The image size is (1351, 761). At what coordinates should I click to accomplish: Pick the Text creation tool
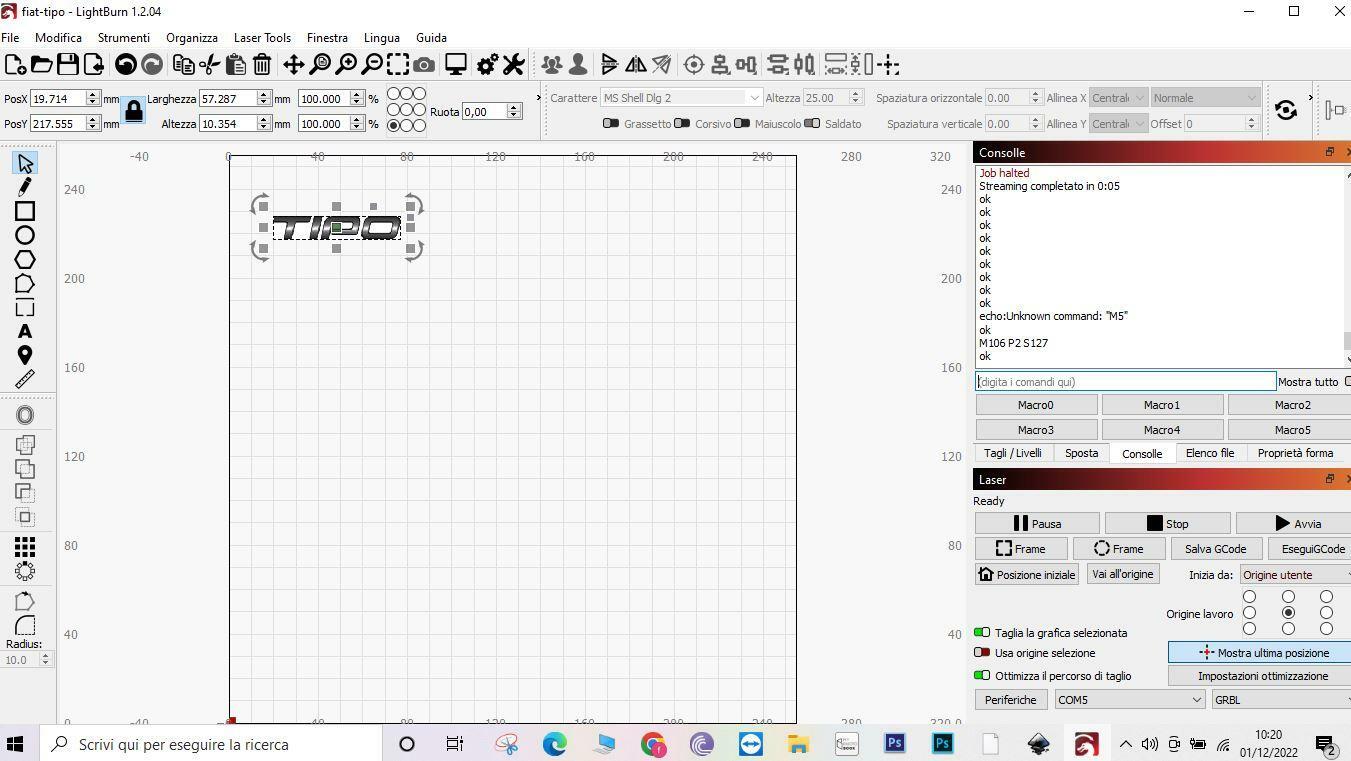25,332
